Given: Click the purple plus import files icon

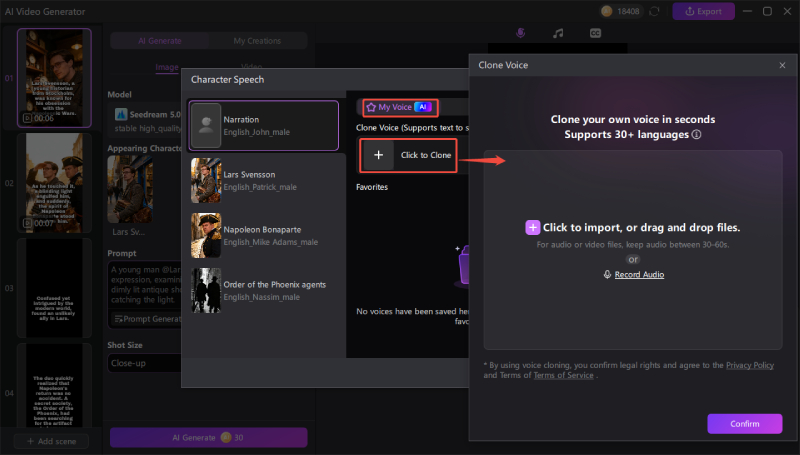Looking at the screenshot, I should 532,228.
